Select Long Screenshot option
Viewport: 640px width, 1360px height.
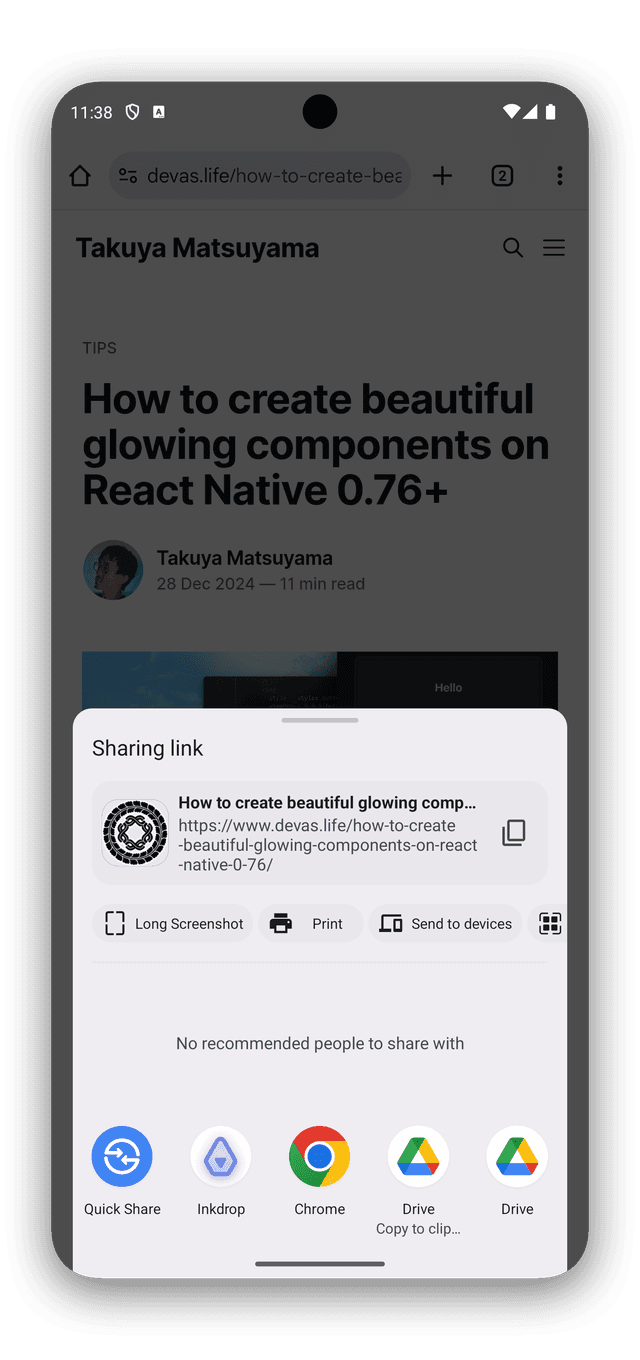coord(174,924)
